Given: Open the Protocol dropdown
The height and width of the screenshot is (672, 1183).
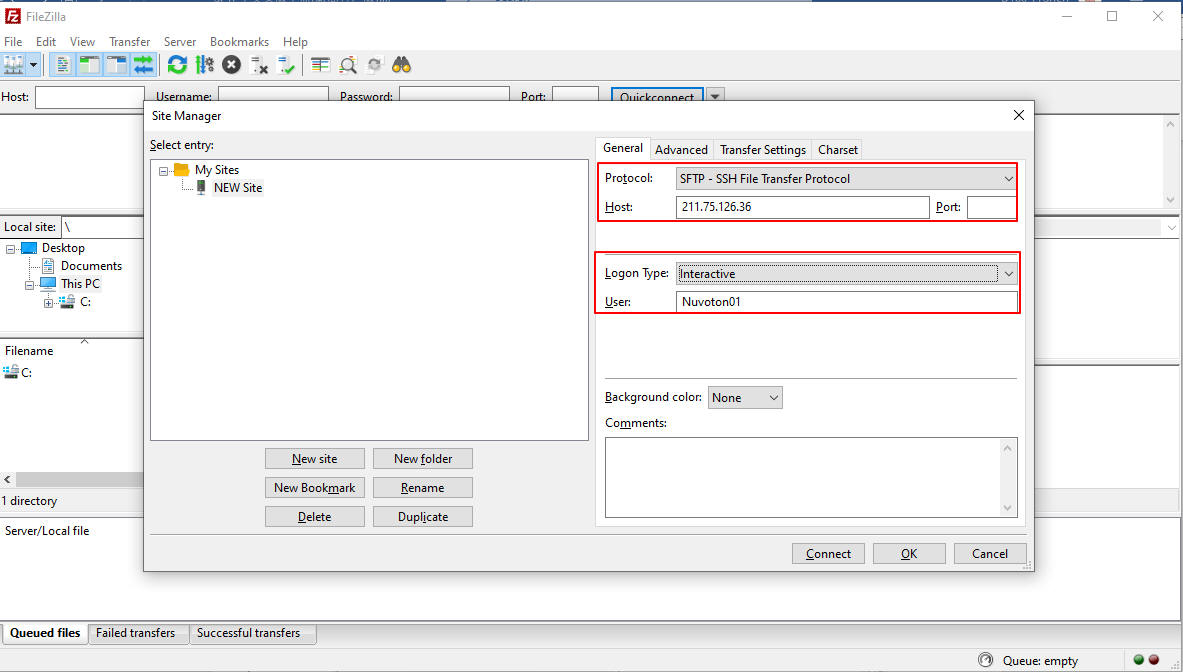Looking at the screenshot, I should [845, 179].
